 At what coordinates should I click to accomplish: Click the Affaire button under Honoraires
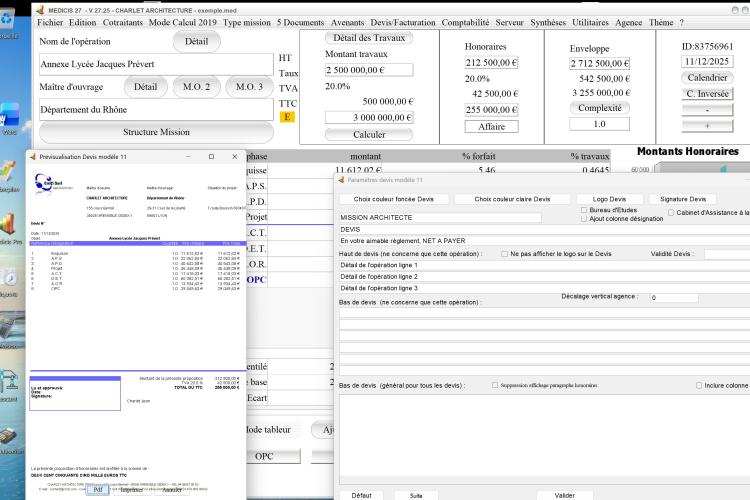(491, 126)
